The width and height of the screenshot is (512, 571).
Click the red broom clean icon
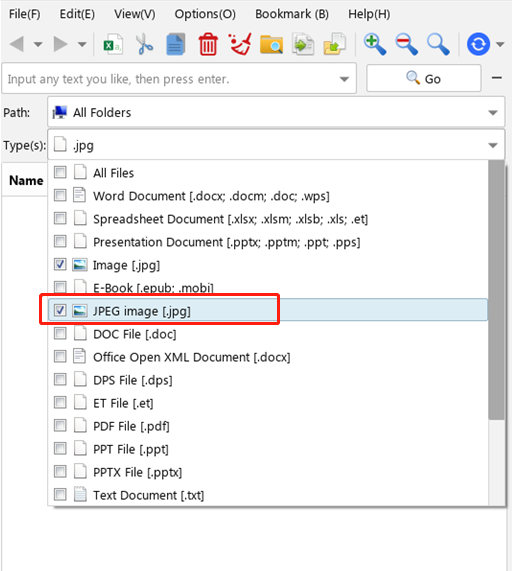(x=240, y=44)
